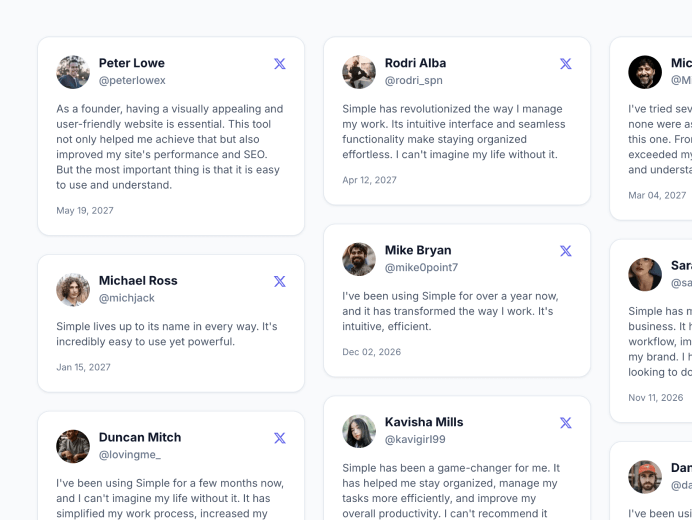Screen dimensions: 692x520
Task: Select Michael Ross's avatar image
Action: pos(73,289)
